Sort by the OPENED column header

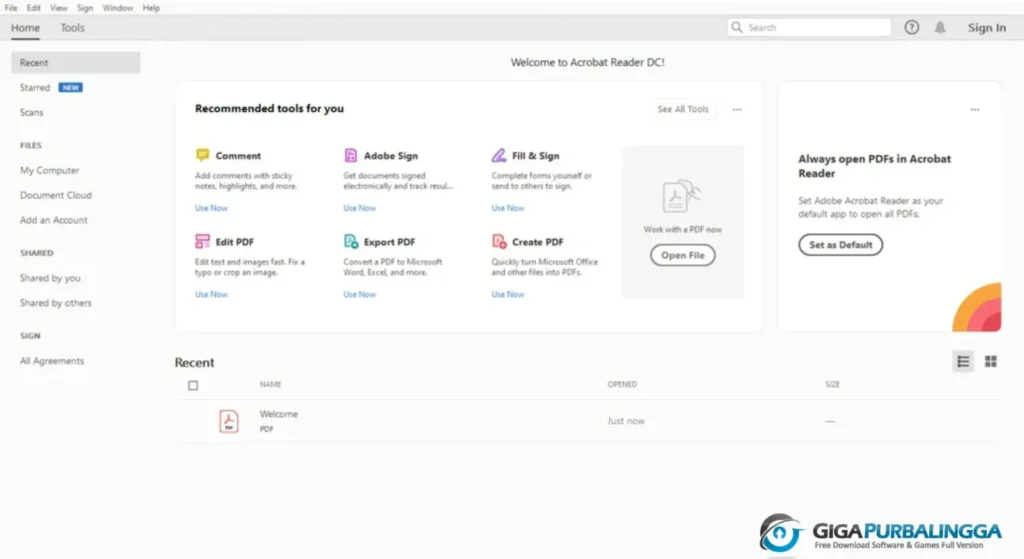click(x=622, y=384)
